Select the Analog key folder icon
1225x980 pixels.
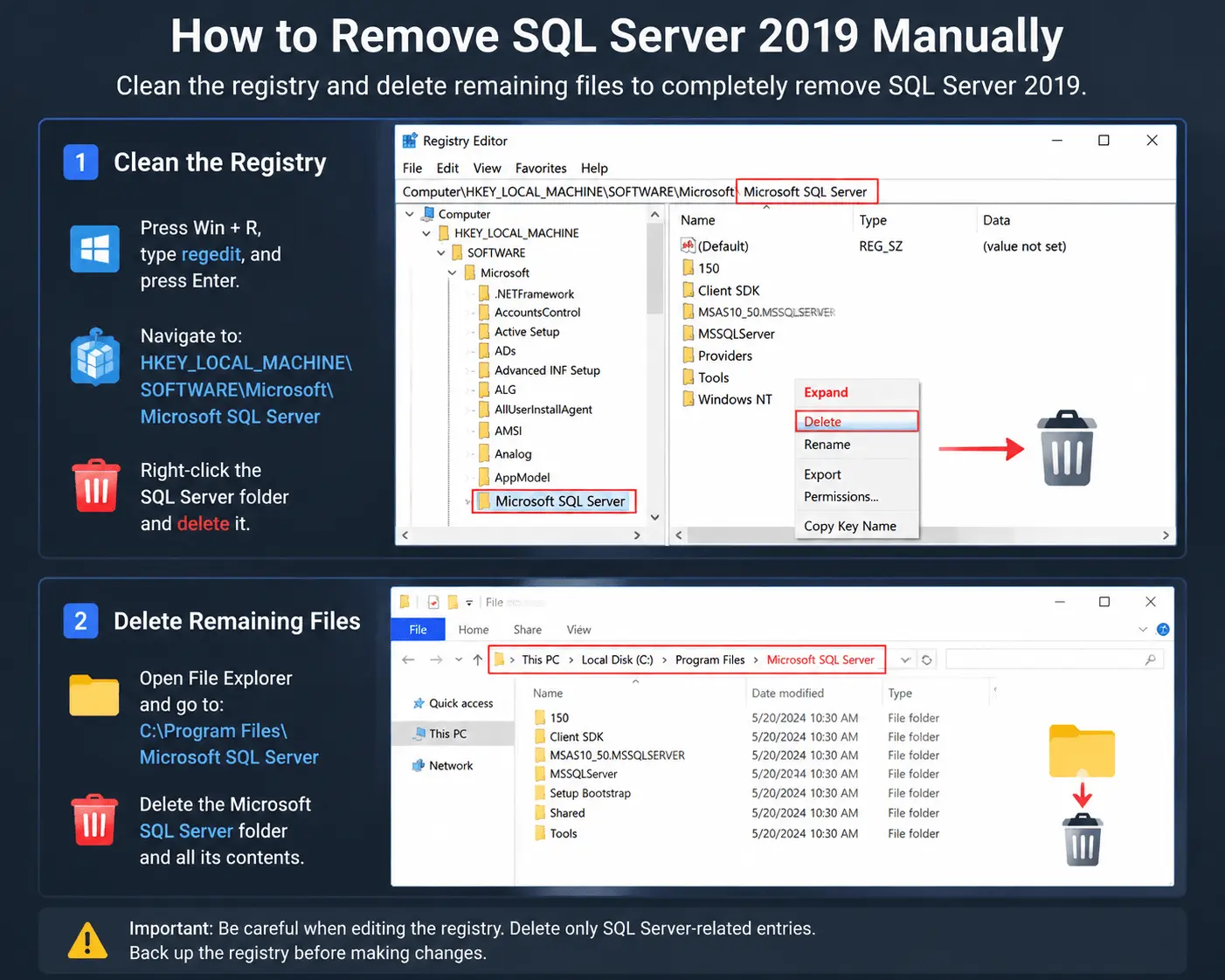(484, 453)
